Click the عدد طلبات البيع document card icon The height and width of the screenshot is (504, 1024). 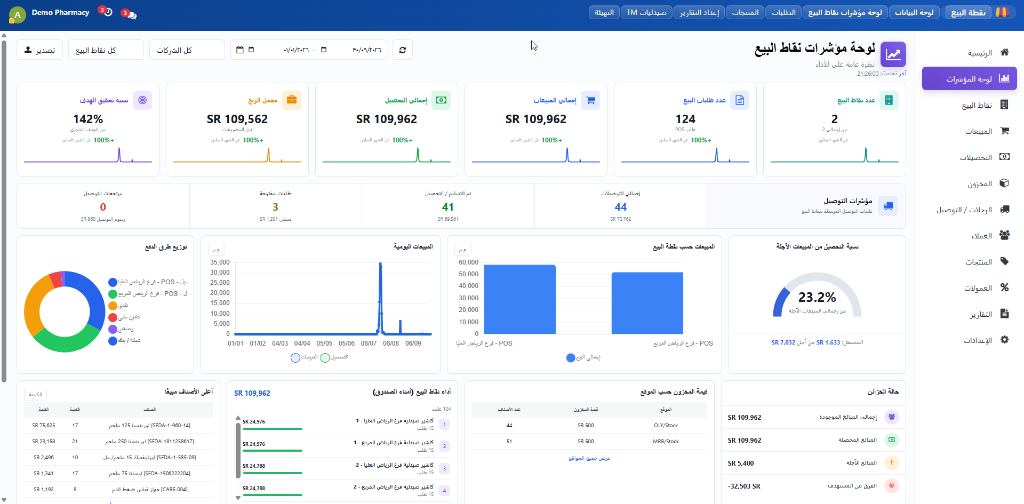coord(739,100)
